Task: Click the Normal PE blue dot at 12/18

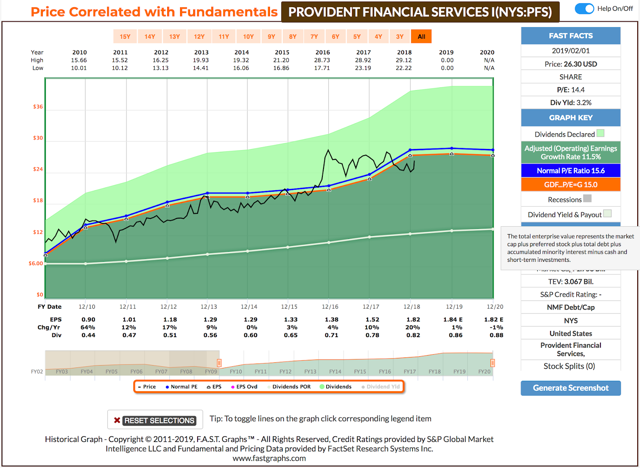Action: click(x=410, y=150)
